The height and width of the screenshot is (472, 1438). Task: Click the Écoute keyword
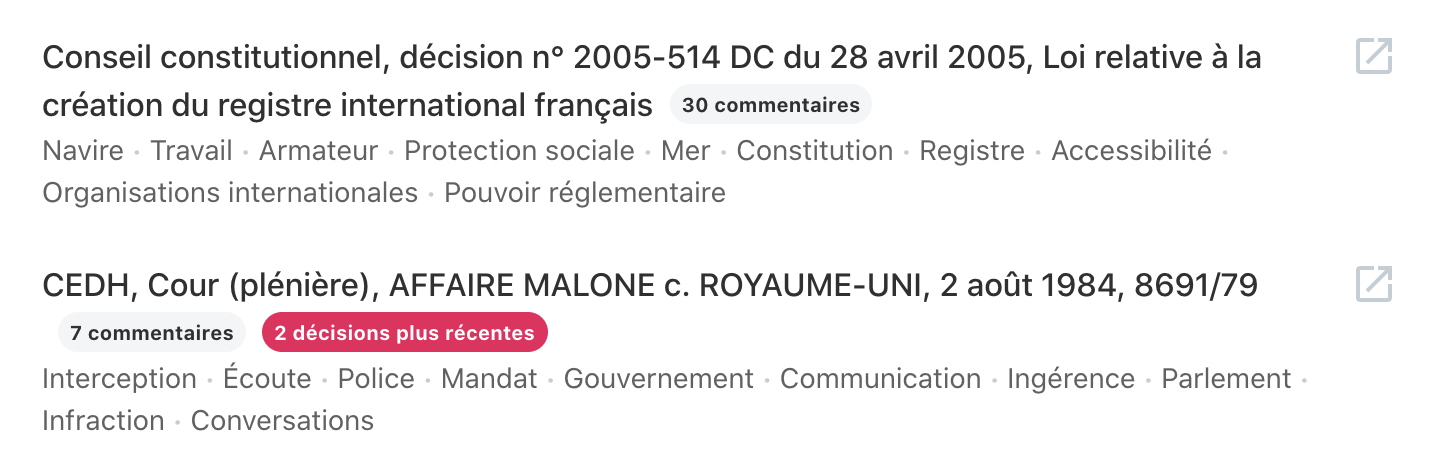point(267,379)
